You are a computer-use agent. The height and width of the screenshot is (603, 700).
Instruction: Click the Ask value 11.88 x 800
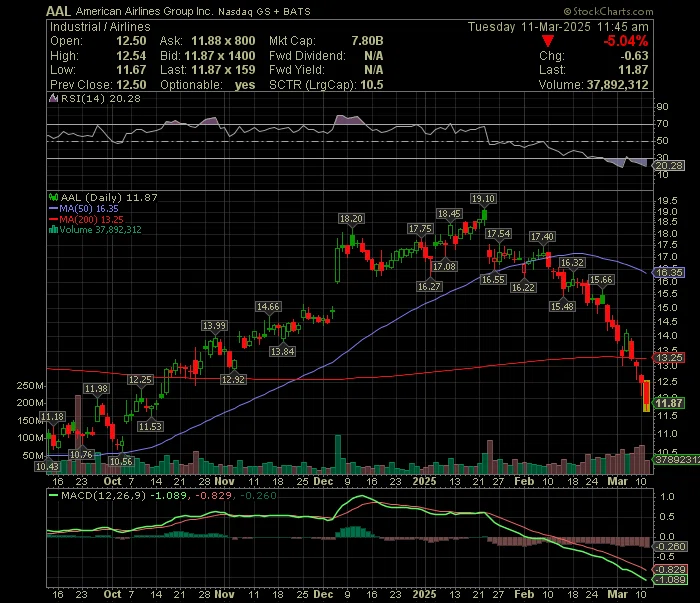pos(223,41)
